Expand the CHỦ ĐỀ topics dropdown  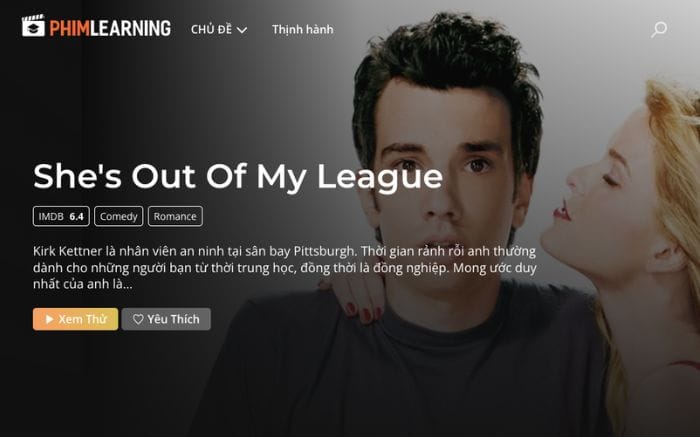(x=219, y=29)
